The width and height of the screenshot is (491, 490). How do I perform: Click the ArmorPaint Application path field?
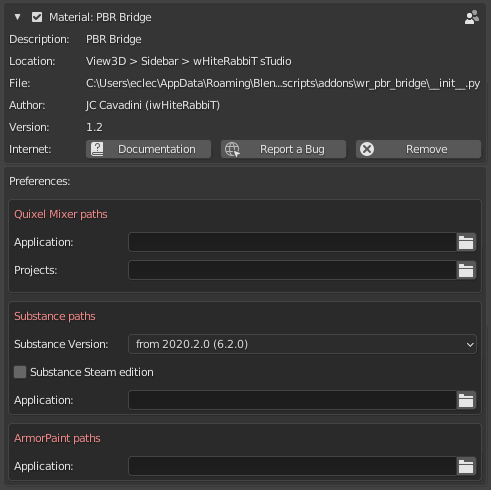click(x=292, y=466)
